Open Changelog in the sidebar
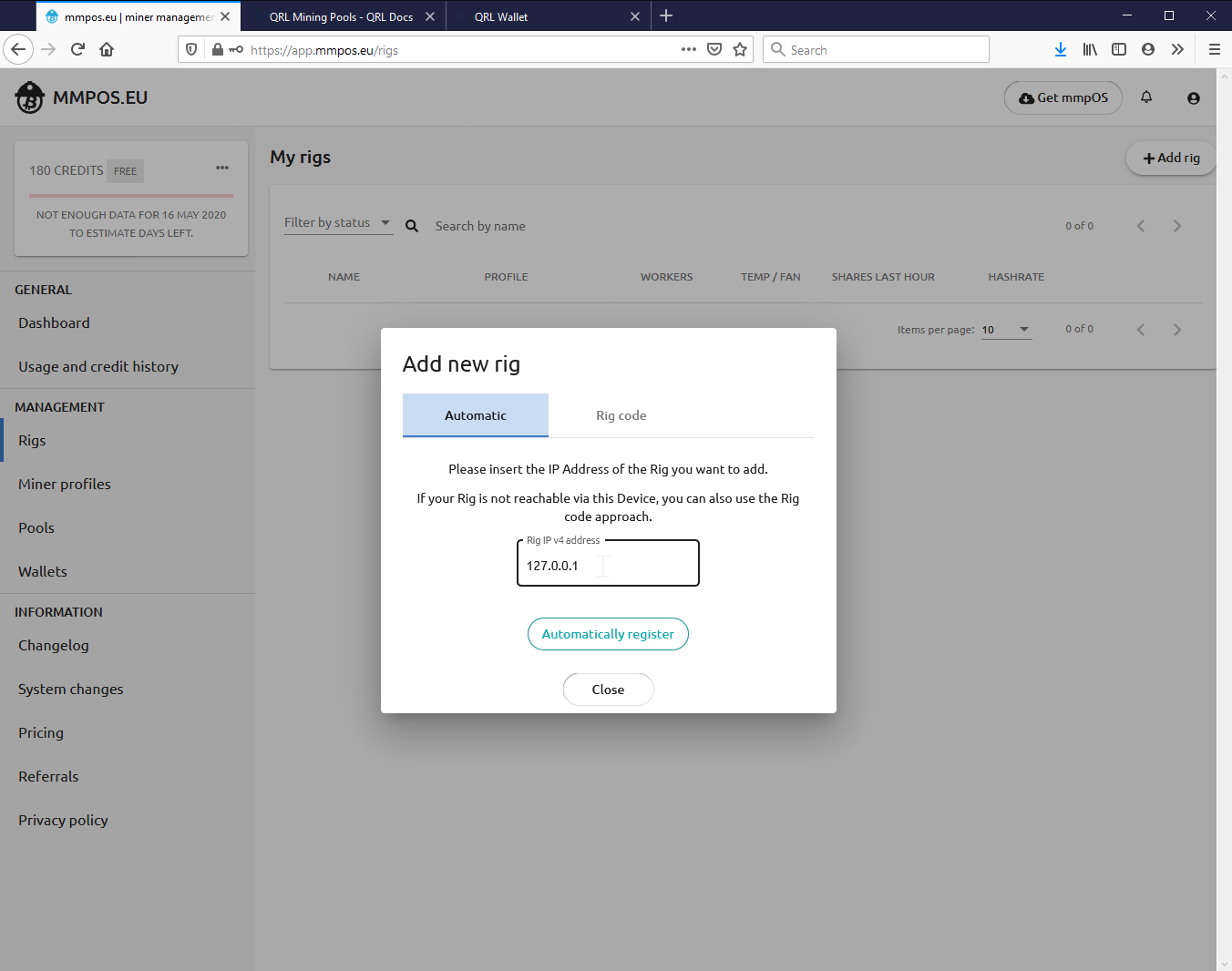This screenshot has width=1232, height=971. point(54,646)
